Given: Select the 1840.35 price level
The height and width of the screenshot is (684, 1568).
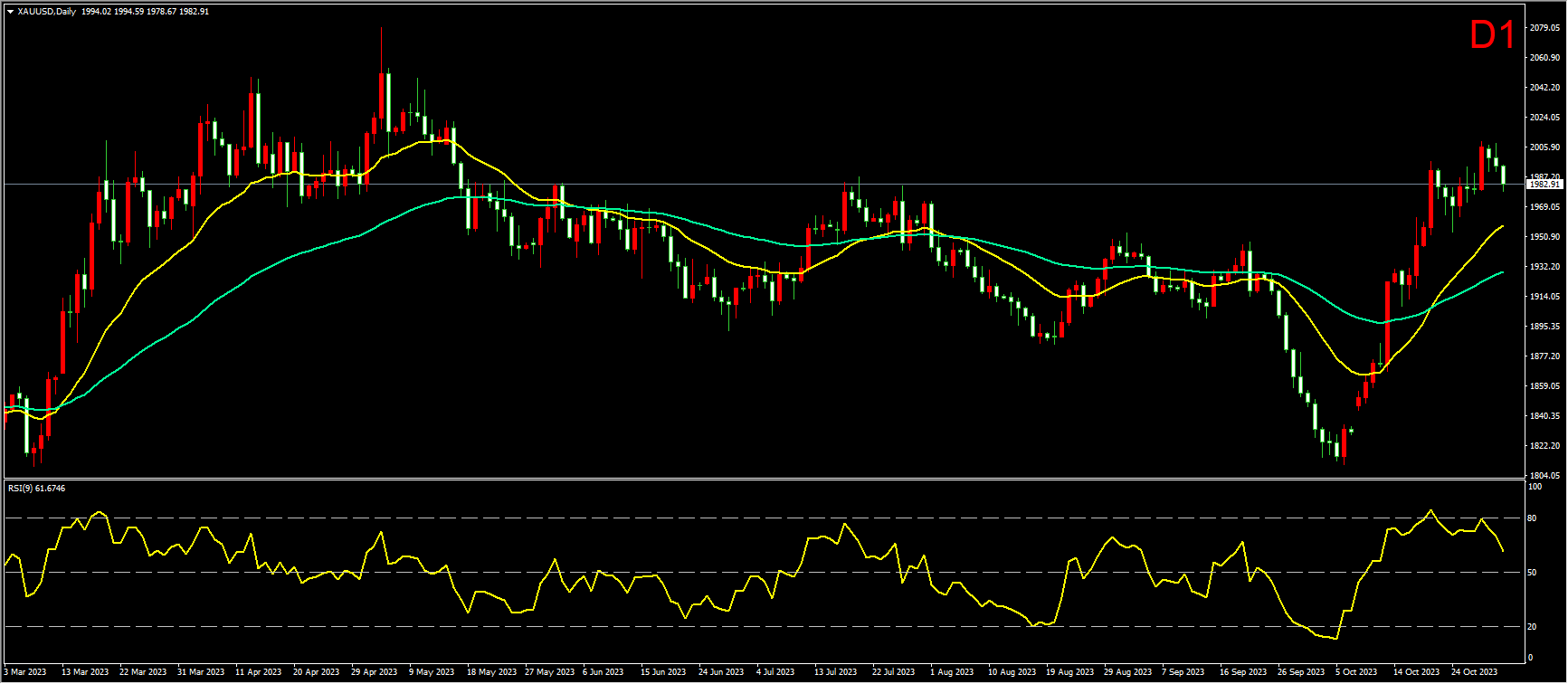Looking at the screenshot, I should (x=1543, y=416).
